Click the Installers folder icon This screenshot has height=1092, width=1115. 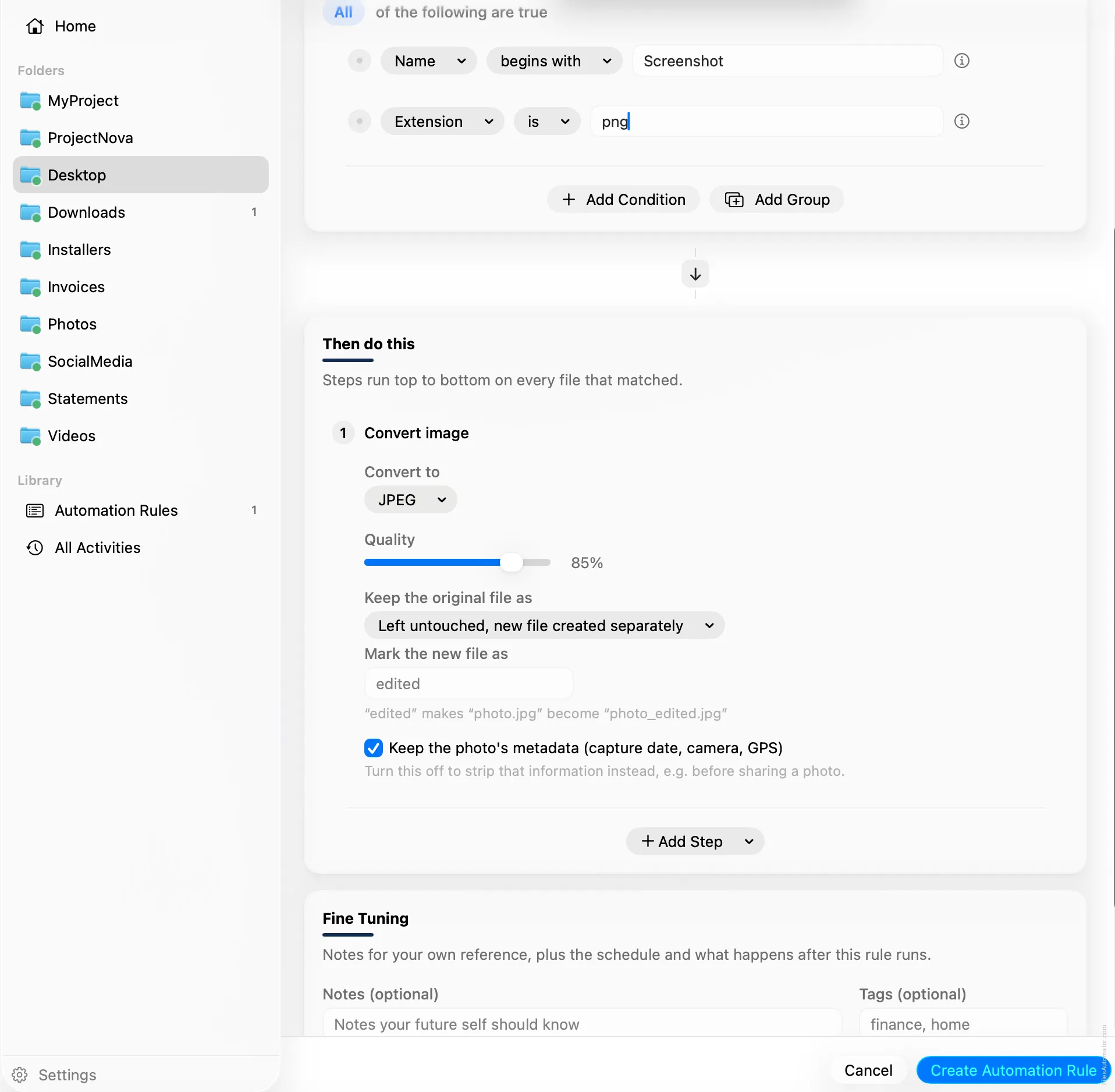point(30,250)
